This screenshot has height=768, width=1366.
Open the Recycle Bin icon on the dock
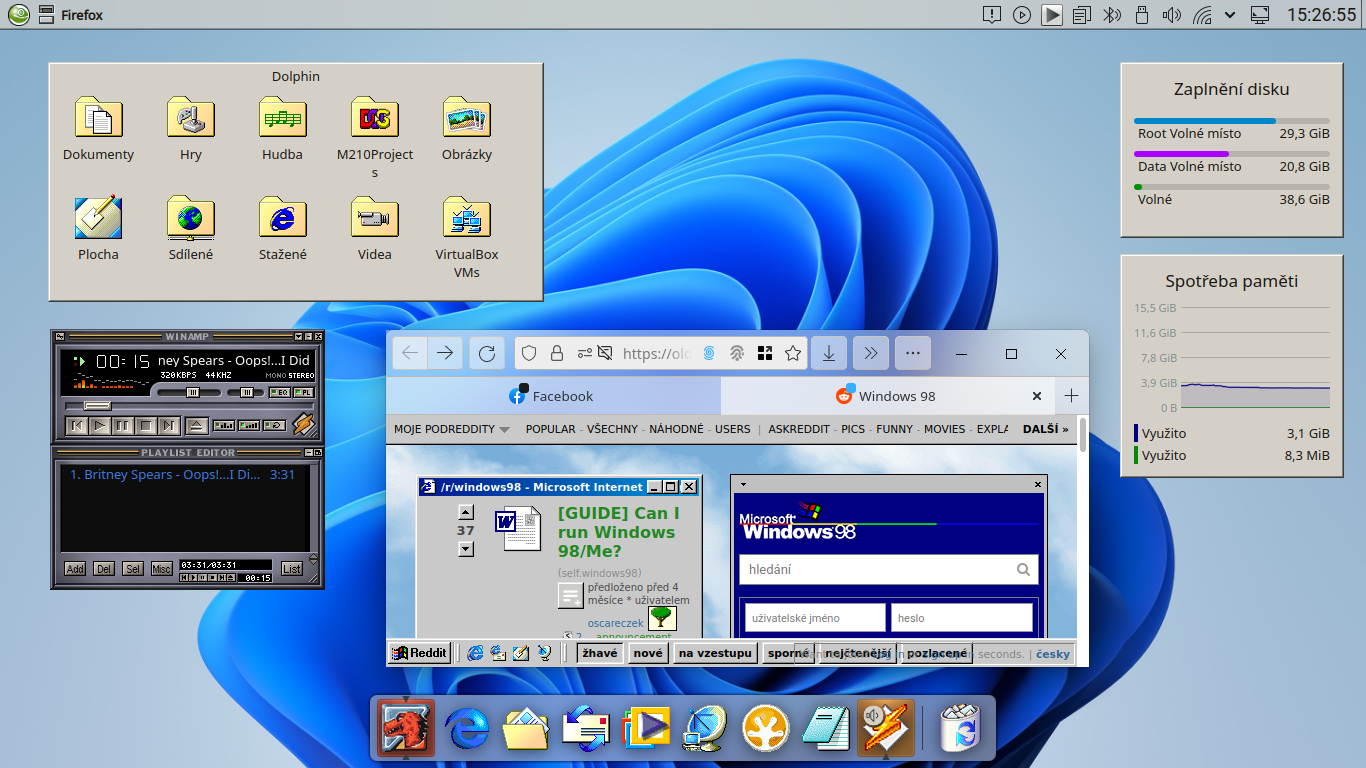point(958,727)
